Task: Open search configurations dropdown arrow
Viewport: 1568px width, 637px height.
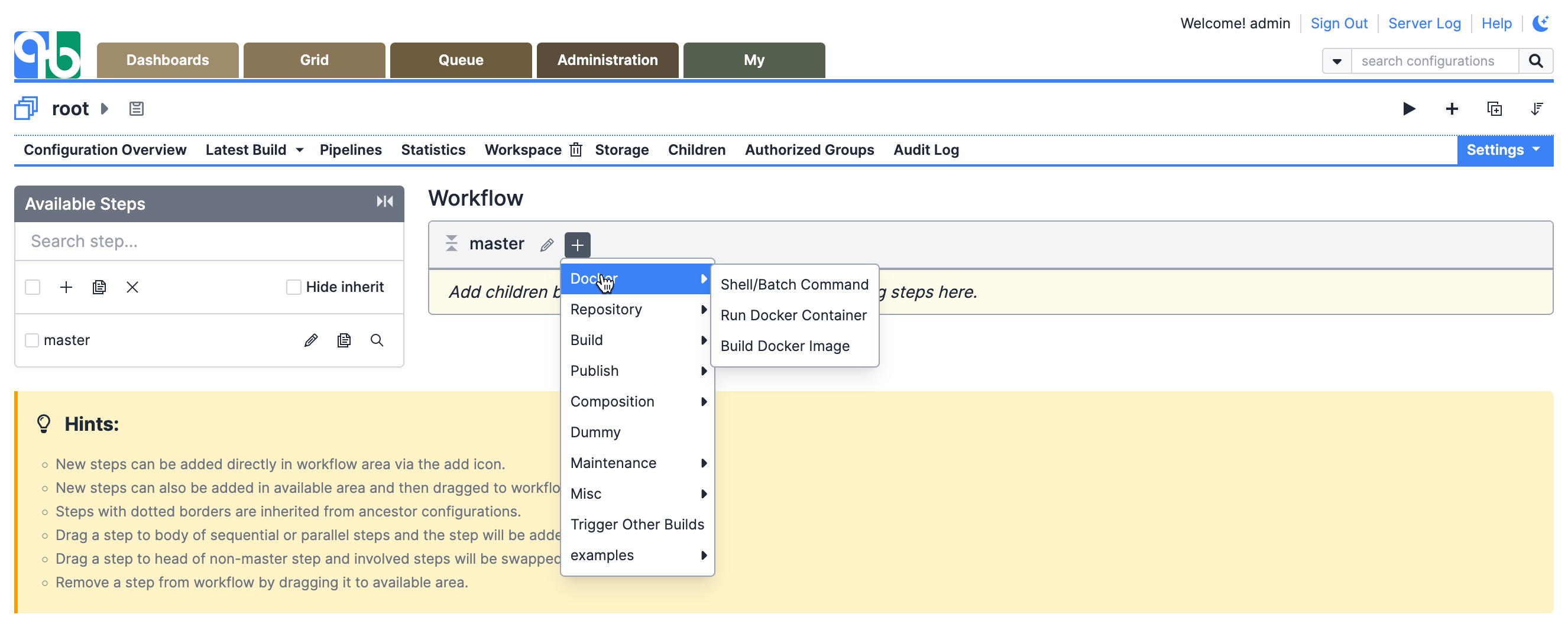Action: pos(1337,61)
